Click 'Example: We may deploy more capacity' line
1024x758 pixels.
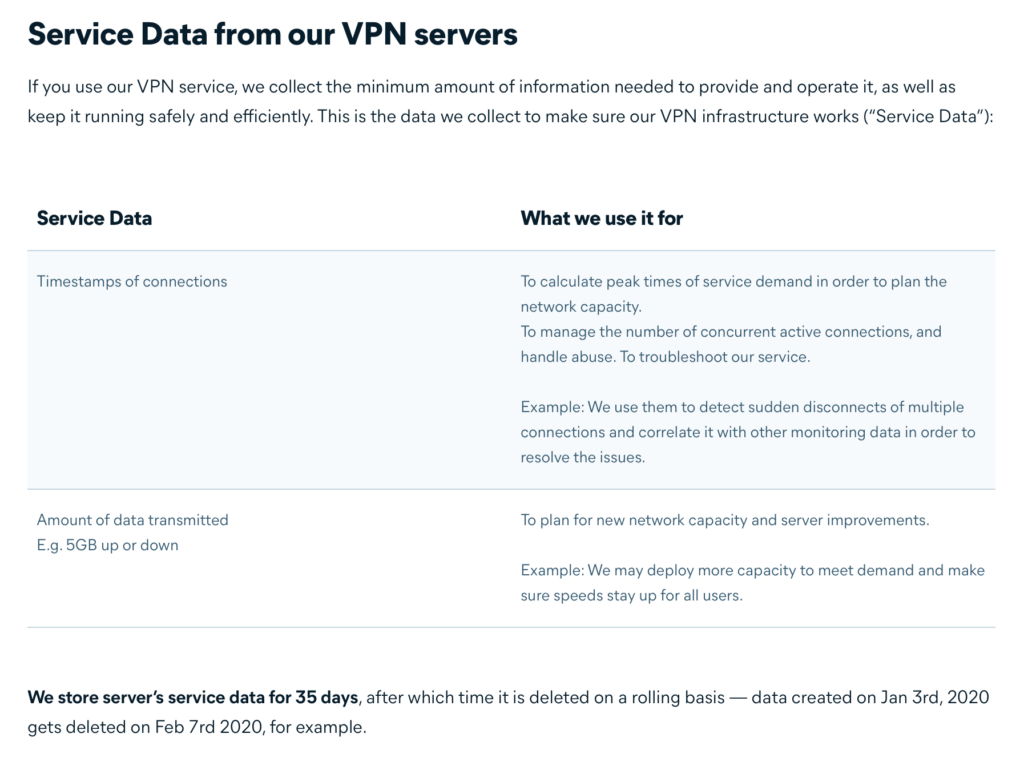(752, 570)
